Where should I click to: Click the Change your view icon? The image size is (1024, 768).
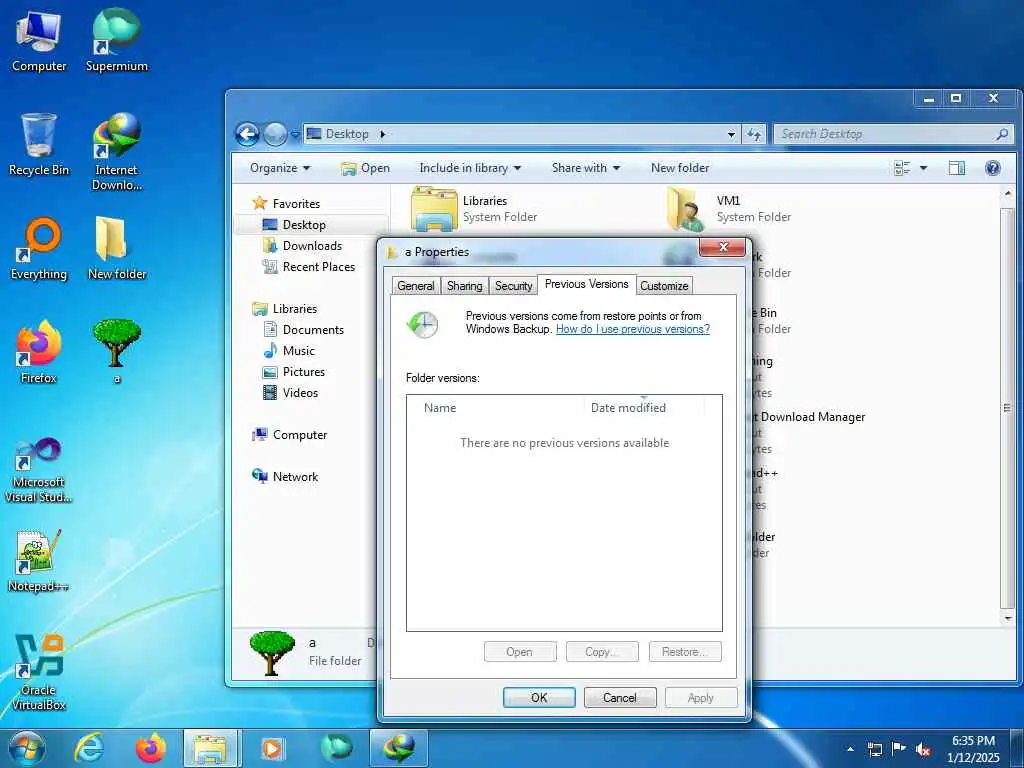click(x=902, y=168)
